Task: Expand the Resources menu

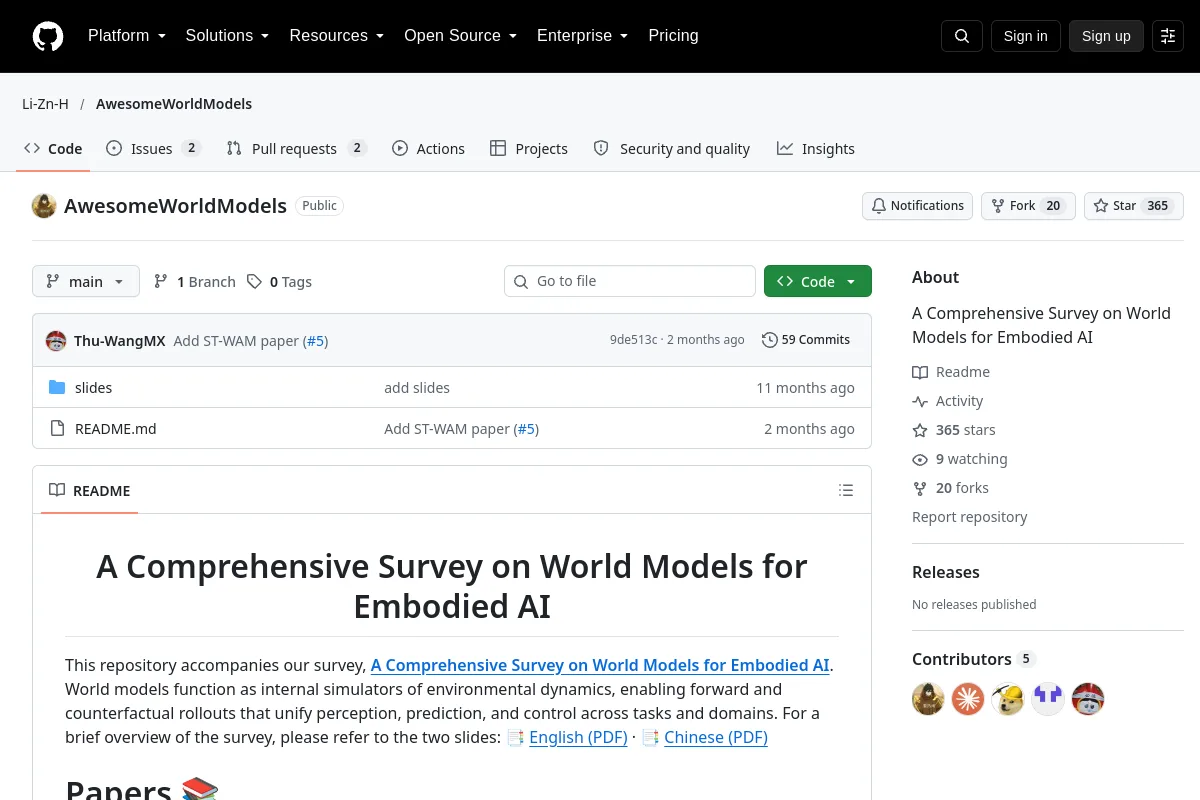Action: pyautogui.click(x=337, y=36)
